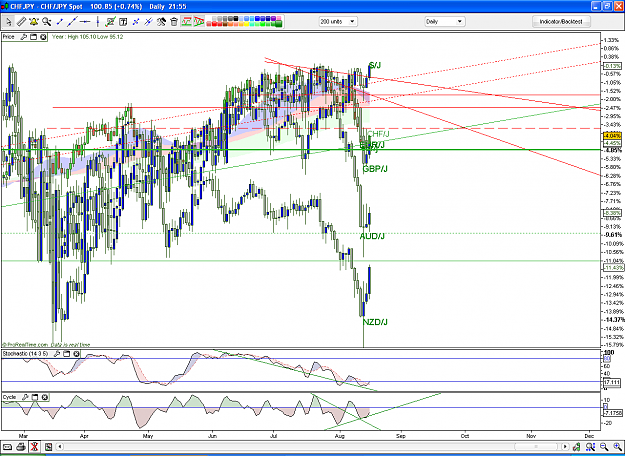
Task: Close the Price panel
Action: (43, 37)
